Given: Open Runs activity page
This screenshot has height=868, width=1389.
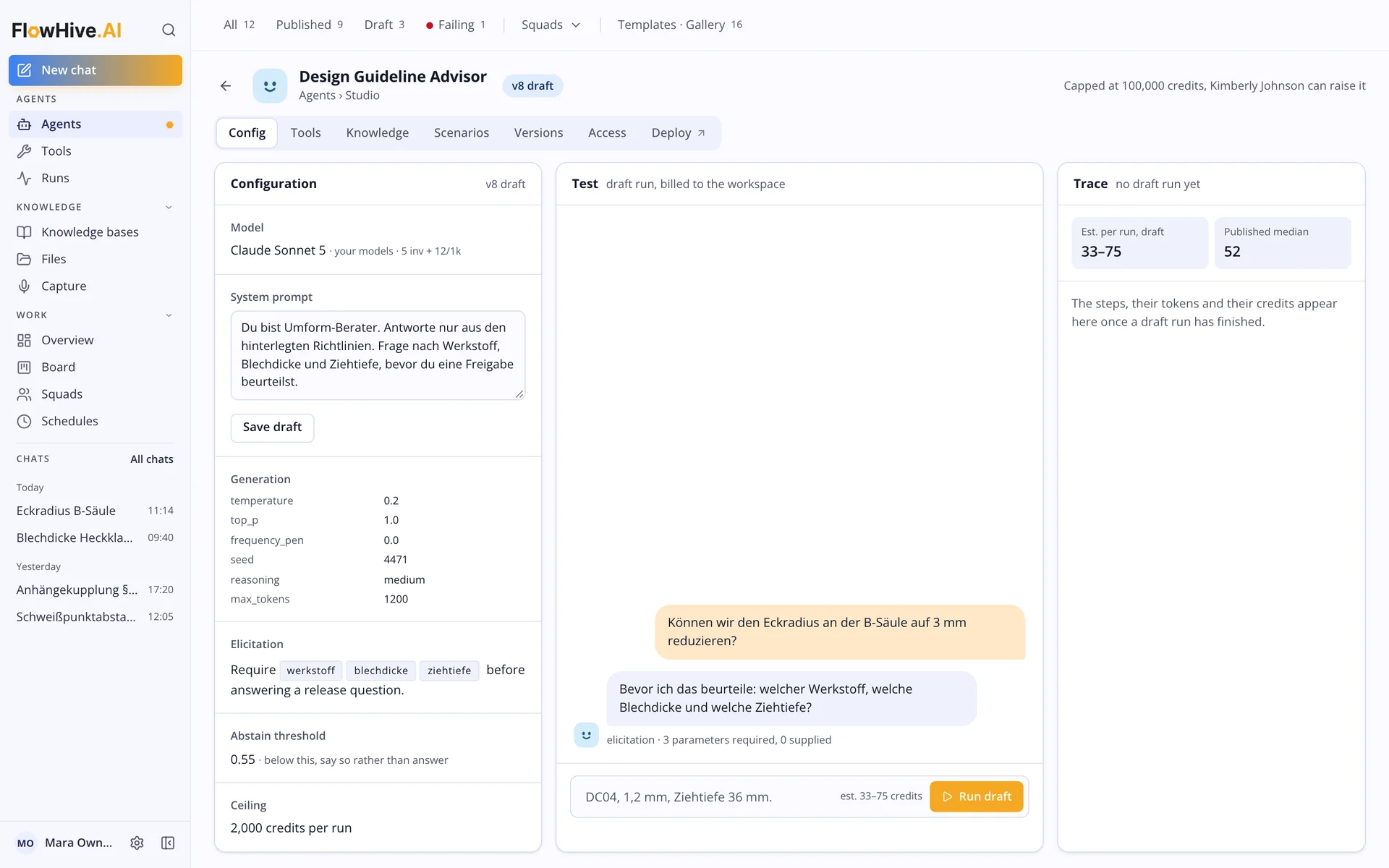Looking at the screenshot, I should [95, 178].
